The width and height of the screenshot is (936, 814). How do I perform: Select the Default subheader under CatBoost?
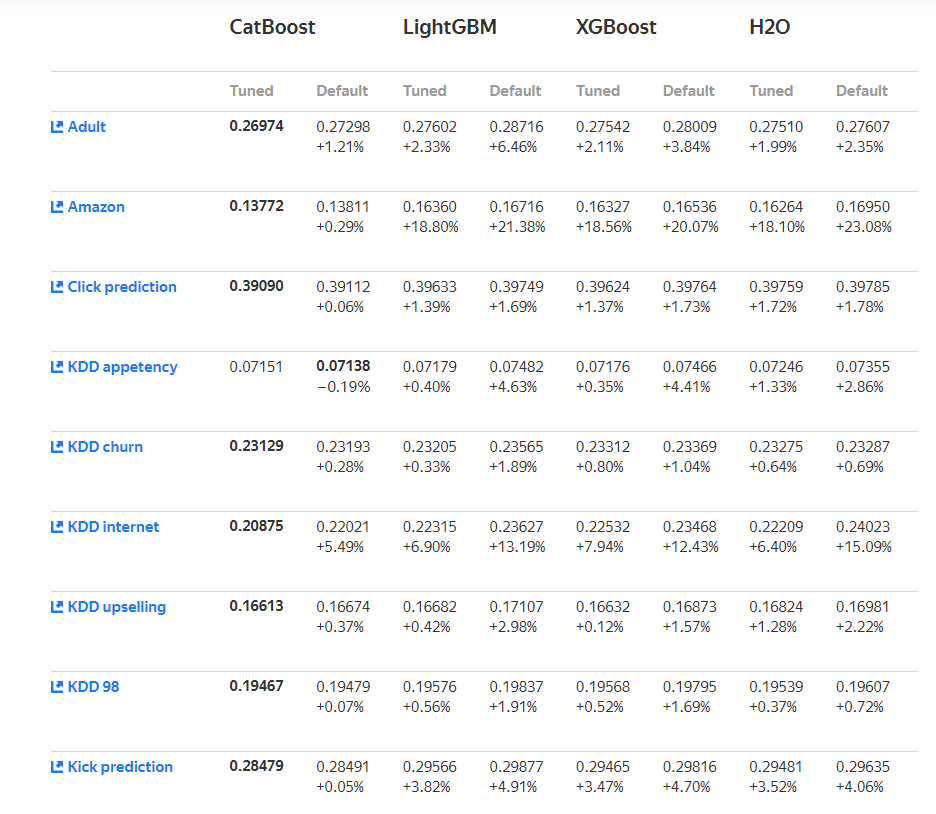[x=342, y=91]
